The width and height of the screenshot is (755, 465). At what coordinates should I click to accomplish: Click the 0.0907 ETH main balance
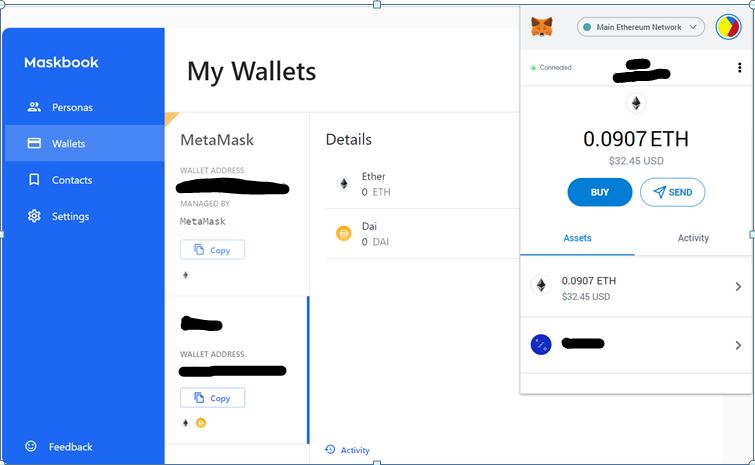coord(636,139)
